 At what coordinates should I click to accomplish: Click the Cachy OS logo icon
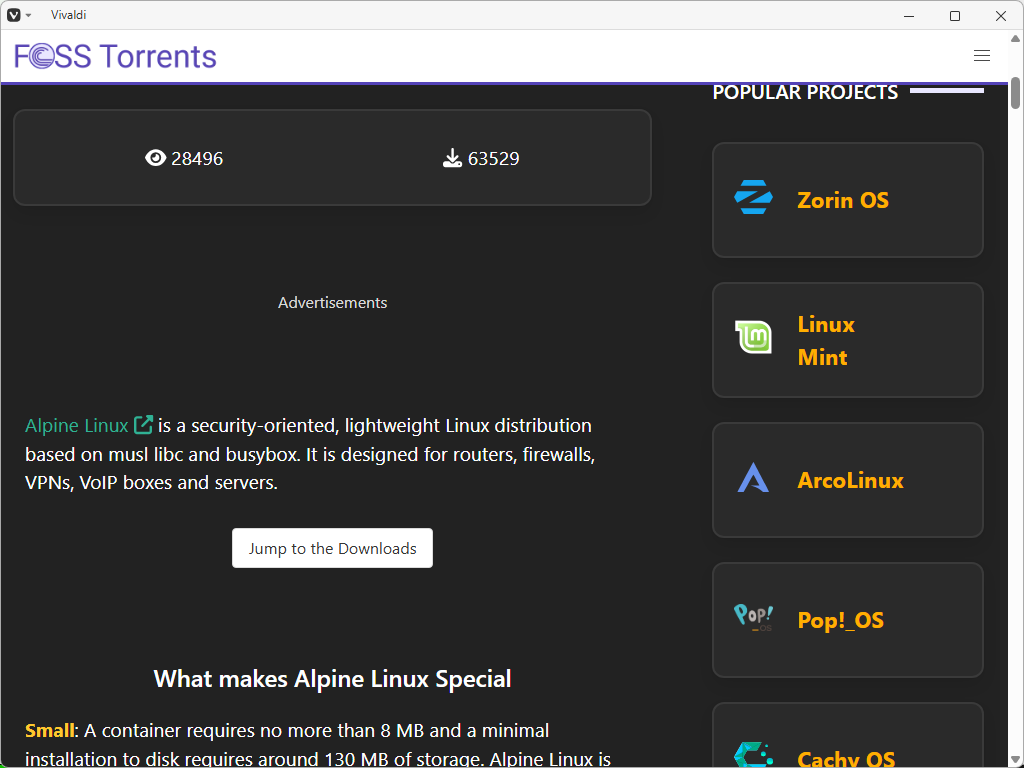(x=753, y=754)
